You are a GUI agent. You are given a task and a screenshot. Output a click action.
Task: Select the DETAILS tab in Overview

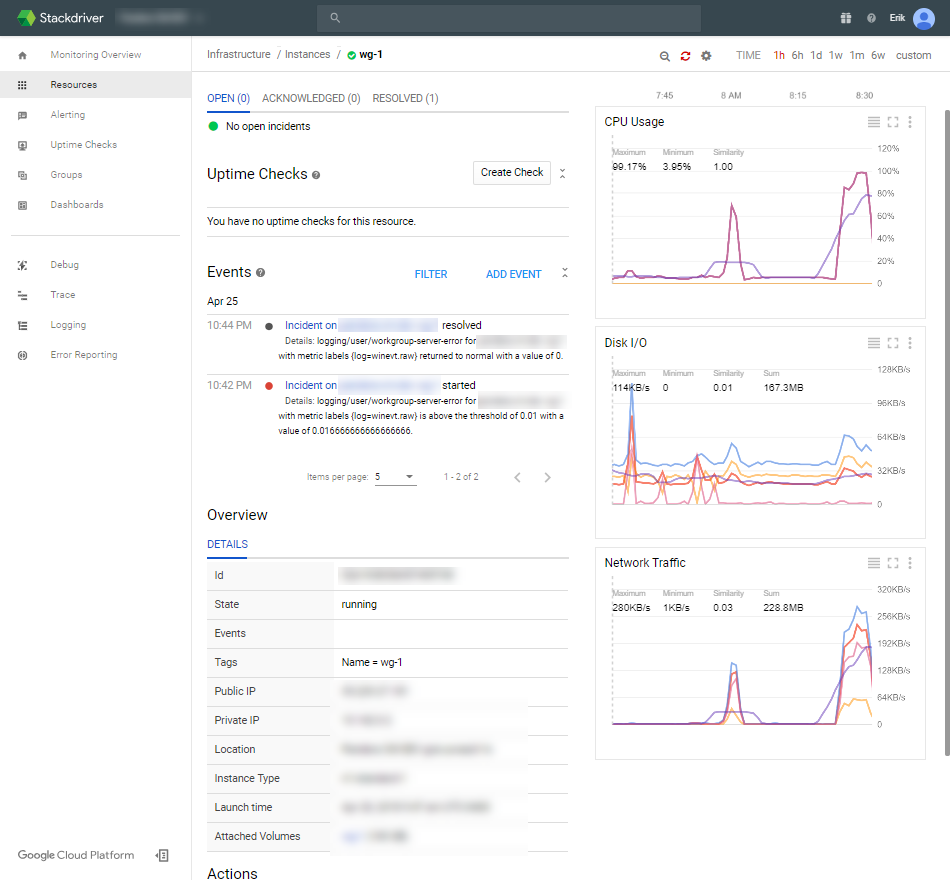pos(227,544)
